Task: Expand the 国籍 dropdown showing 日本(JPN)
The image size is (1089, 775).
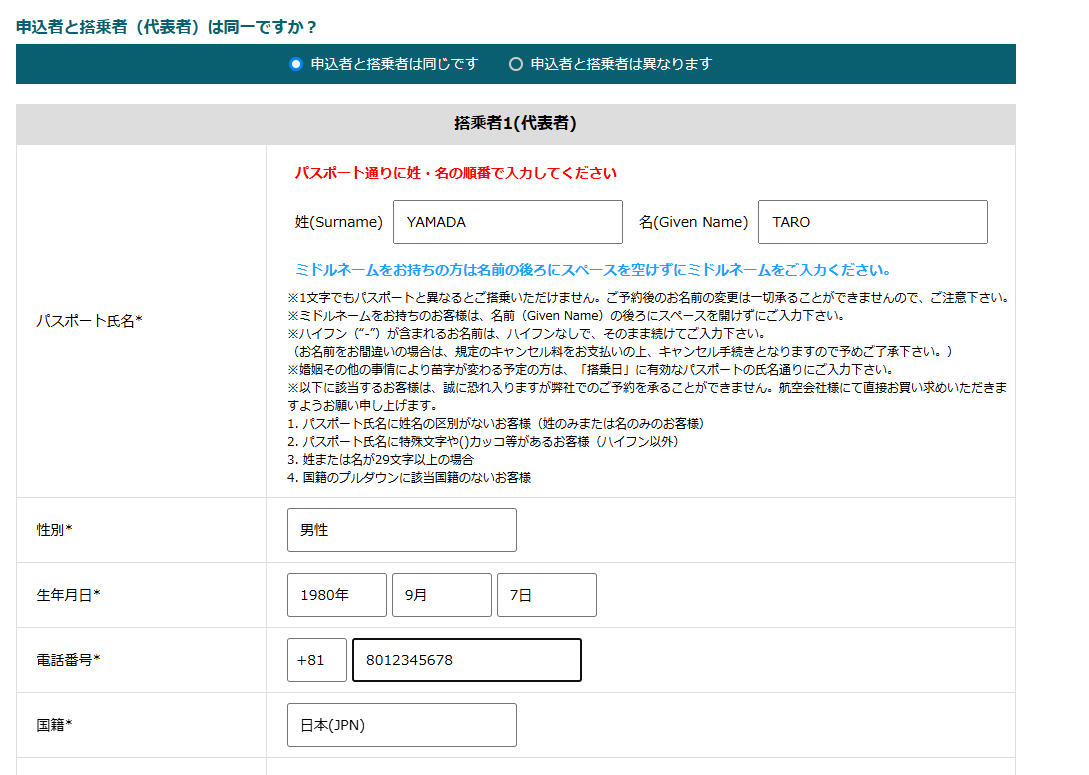Action: click(401, 725)
